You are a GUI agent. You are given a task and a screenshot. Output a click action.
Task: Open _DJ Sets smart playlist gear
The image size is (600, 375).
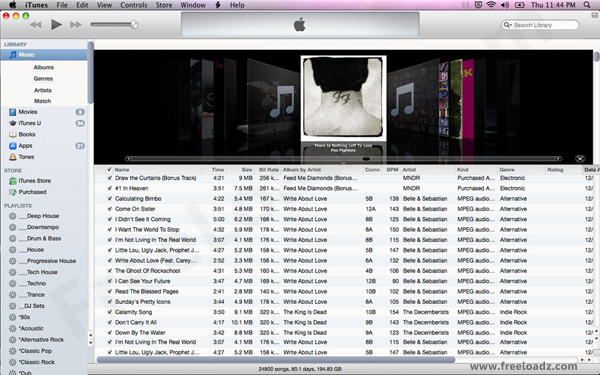point(13,306)
